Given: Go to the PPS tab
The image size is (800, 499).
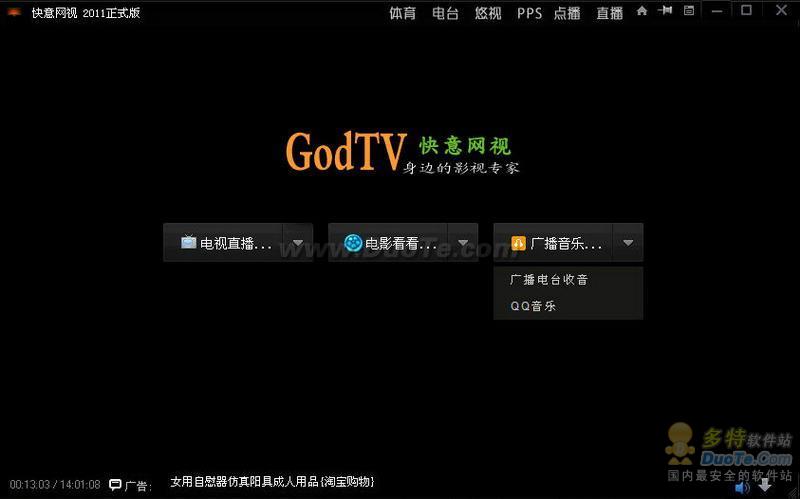Looking at the screenshot, I should (529, 13).
